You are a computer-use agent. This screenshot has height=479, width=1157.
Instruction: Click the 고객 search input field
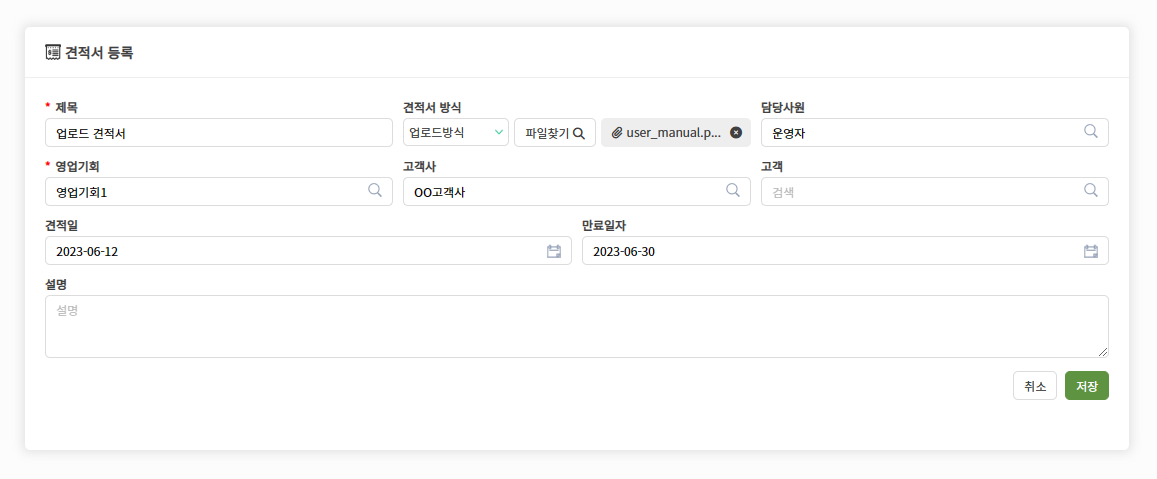coord(935,191)
